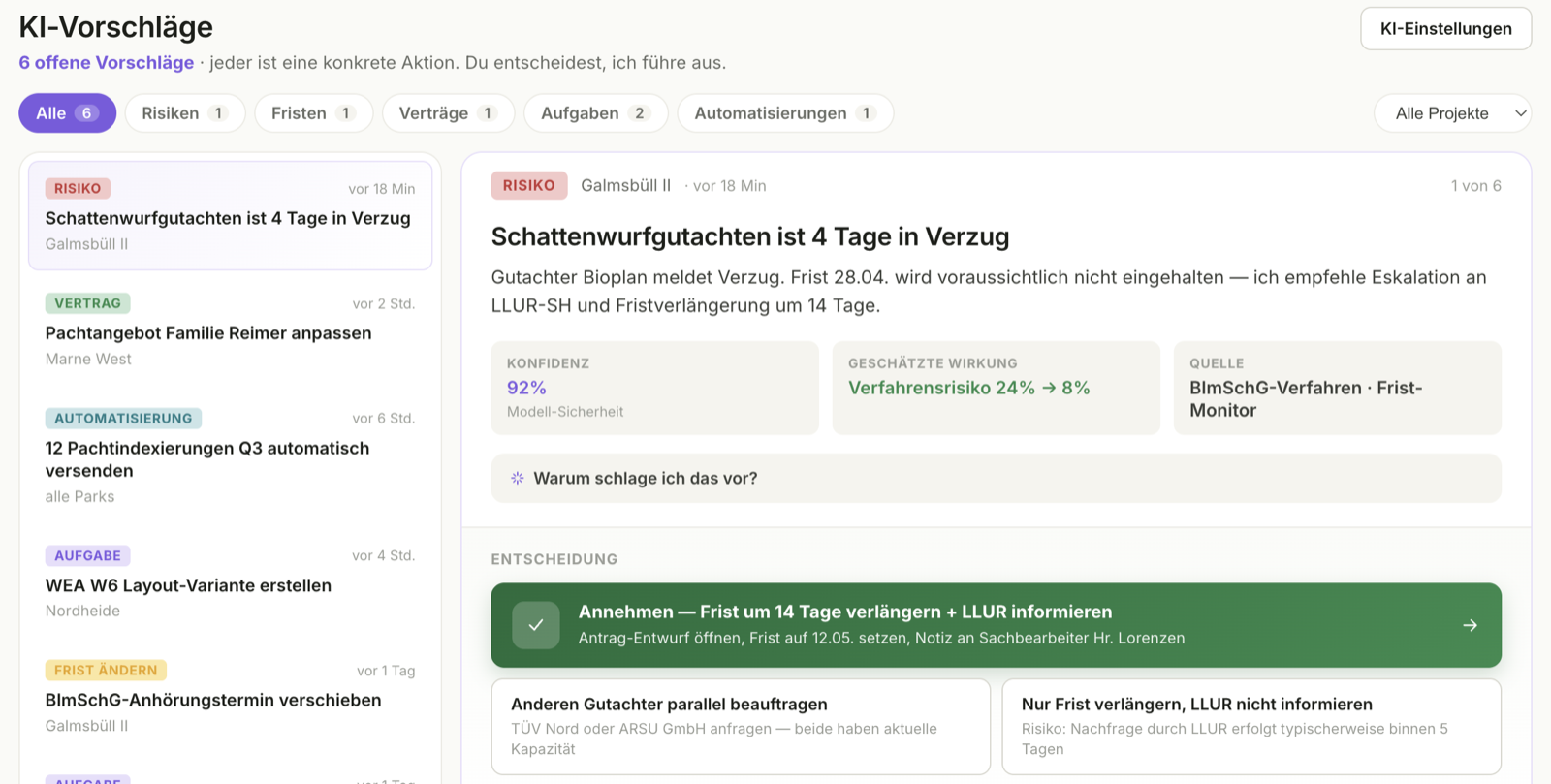1551x784 pixels.
Task: Expand 'Warum schlage ich das vor?' explanation
Action: [996, 478]
